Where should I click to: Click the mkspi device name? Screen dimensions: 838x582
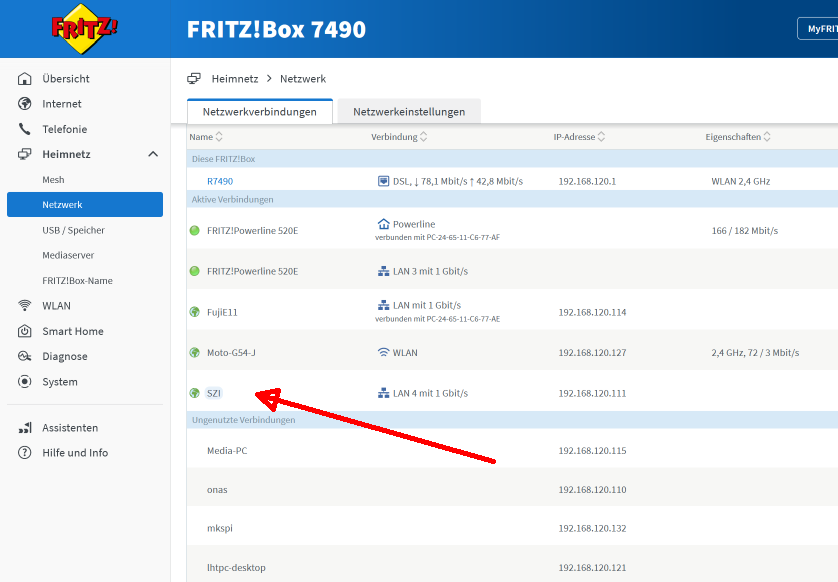[x=220, y=528]
